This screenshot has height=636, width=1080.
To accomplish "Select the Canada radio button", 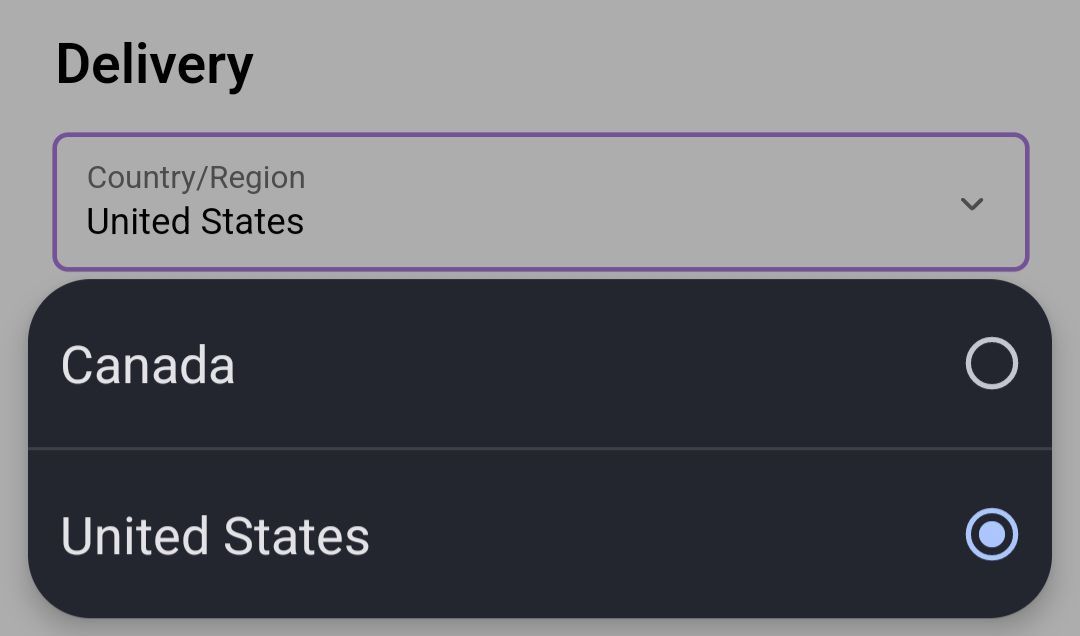I will click(991, 363).
